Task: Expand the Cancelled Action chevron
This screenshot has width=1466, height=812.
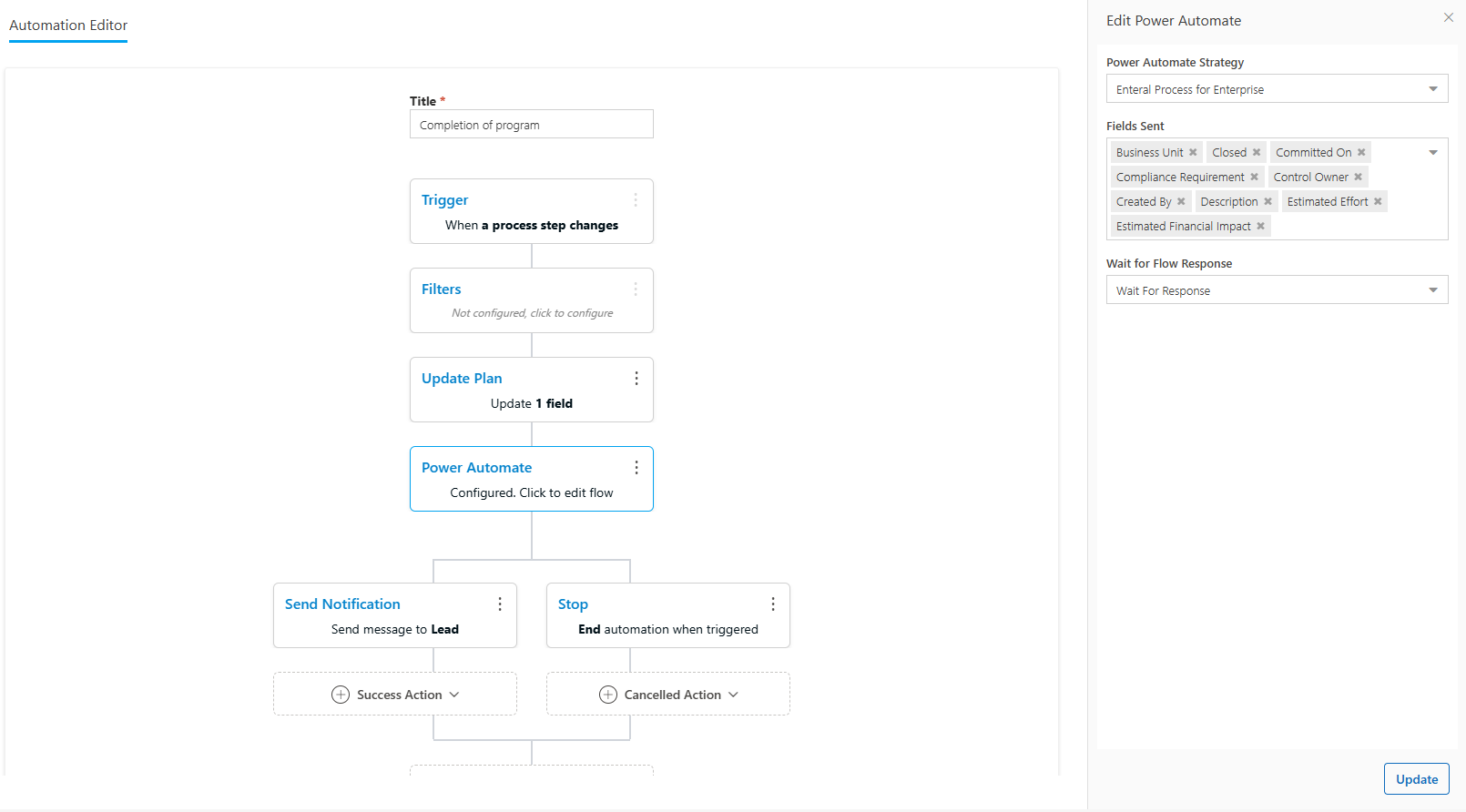Action: pyautogui.click(x=733, y=695)
